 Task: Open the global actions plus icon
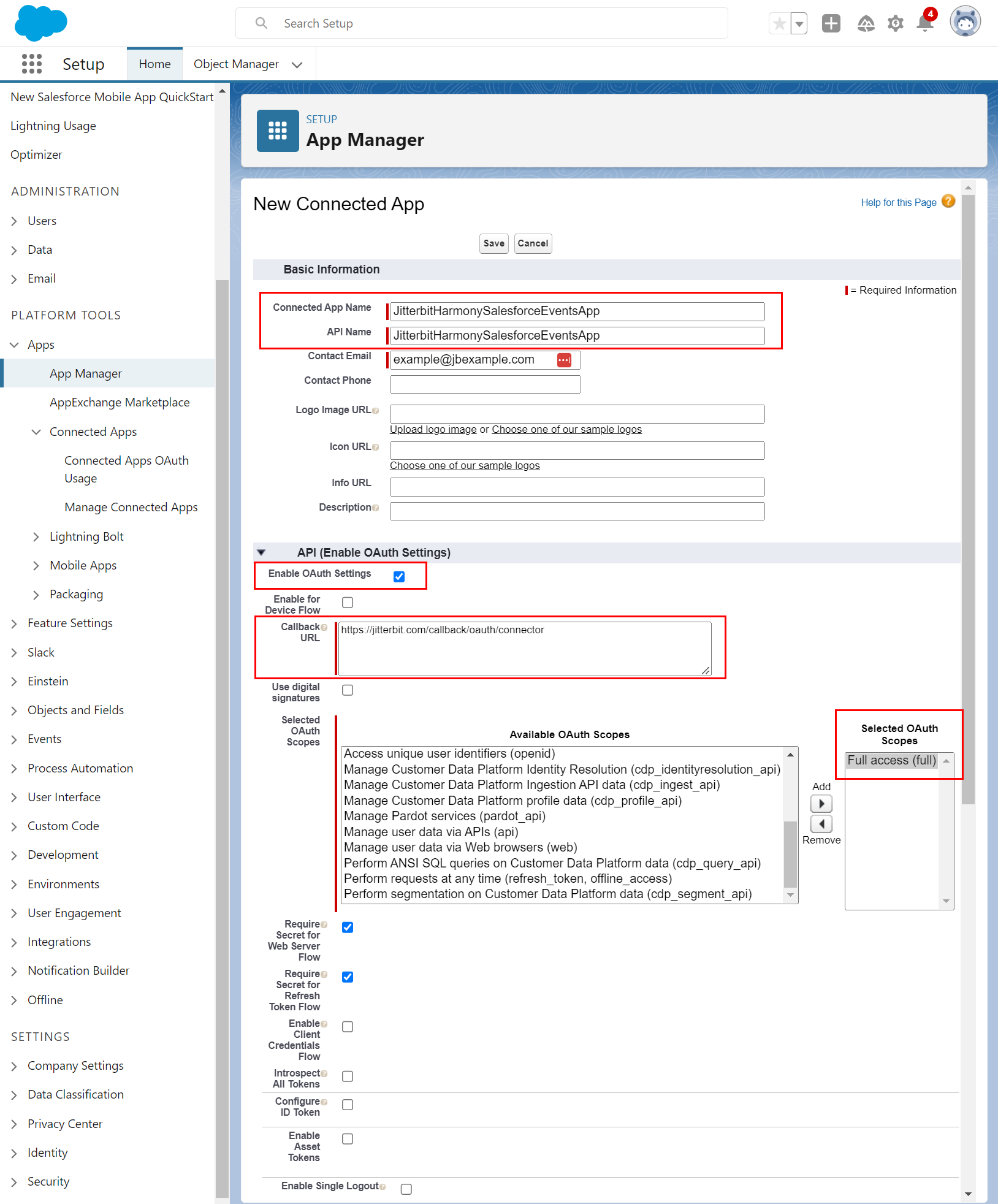pyautogui.click(x=831, y=23)
